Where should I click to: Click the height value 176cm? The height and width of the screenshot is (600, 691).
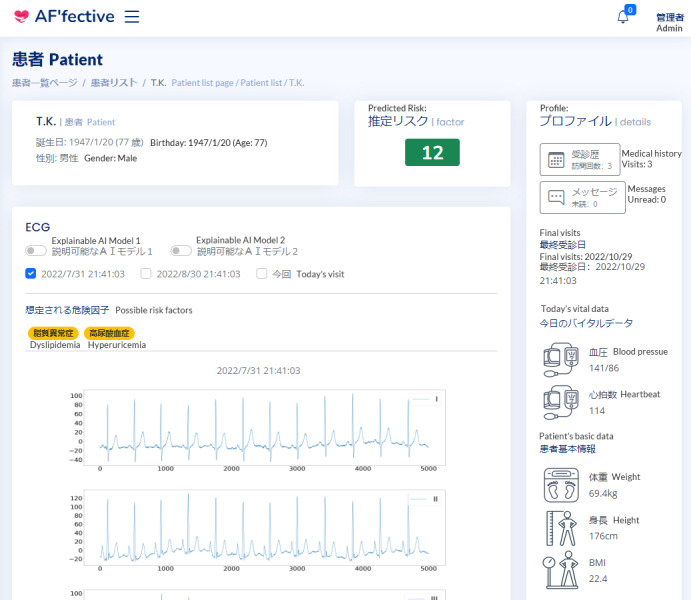coord(603,536)
